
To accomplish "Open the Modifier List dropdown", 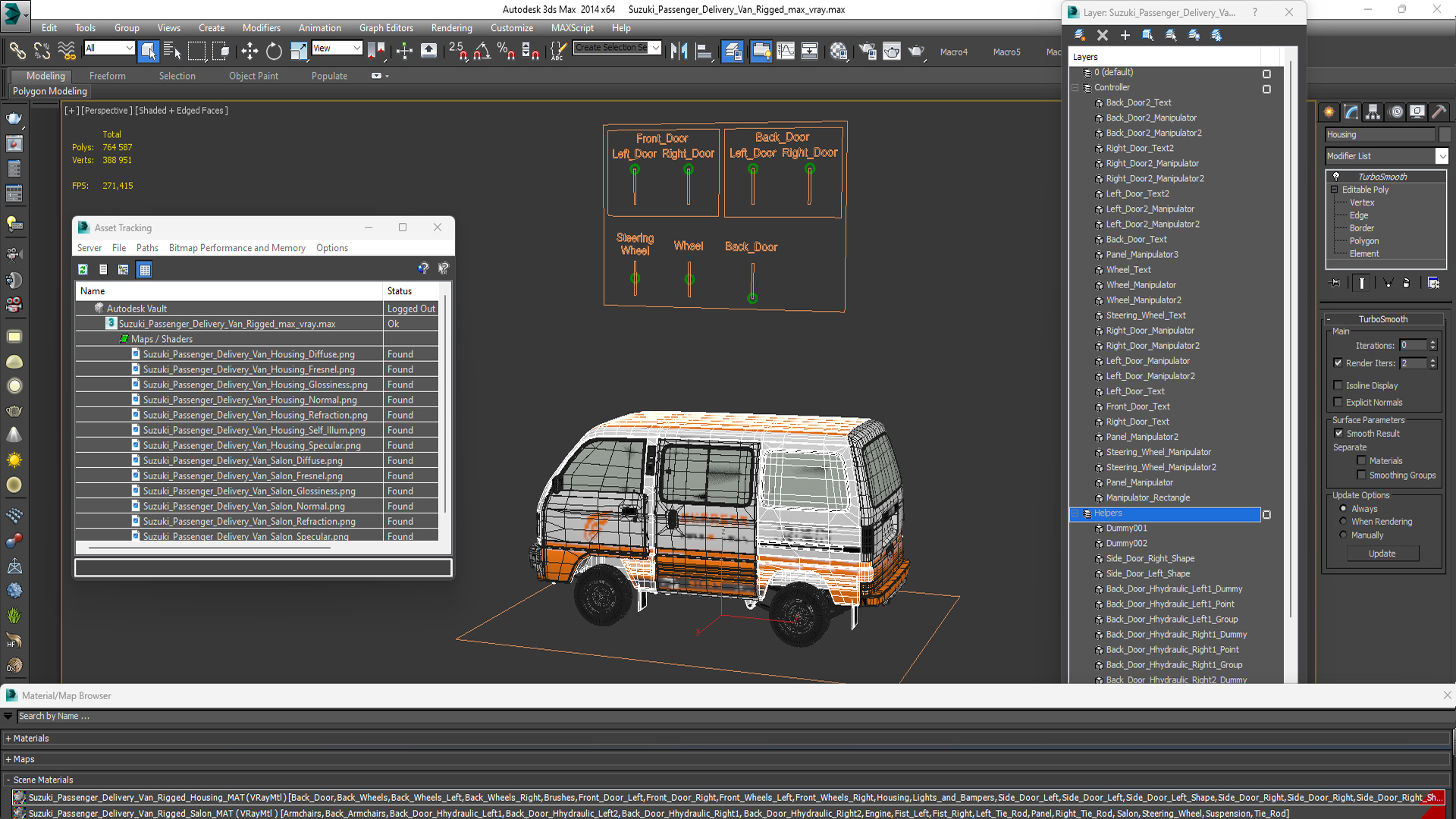I will [x=1442, y=155].
